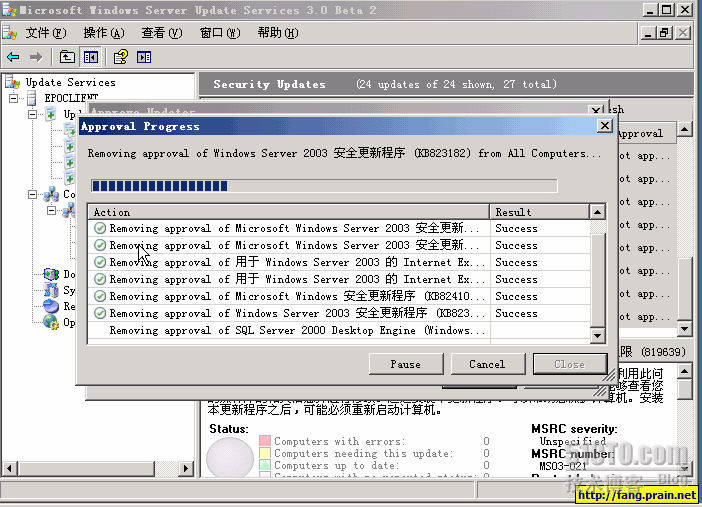Open the 窗口(W) menu
702x507 pixels.
click(220, 33)
